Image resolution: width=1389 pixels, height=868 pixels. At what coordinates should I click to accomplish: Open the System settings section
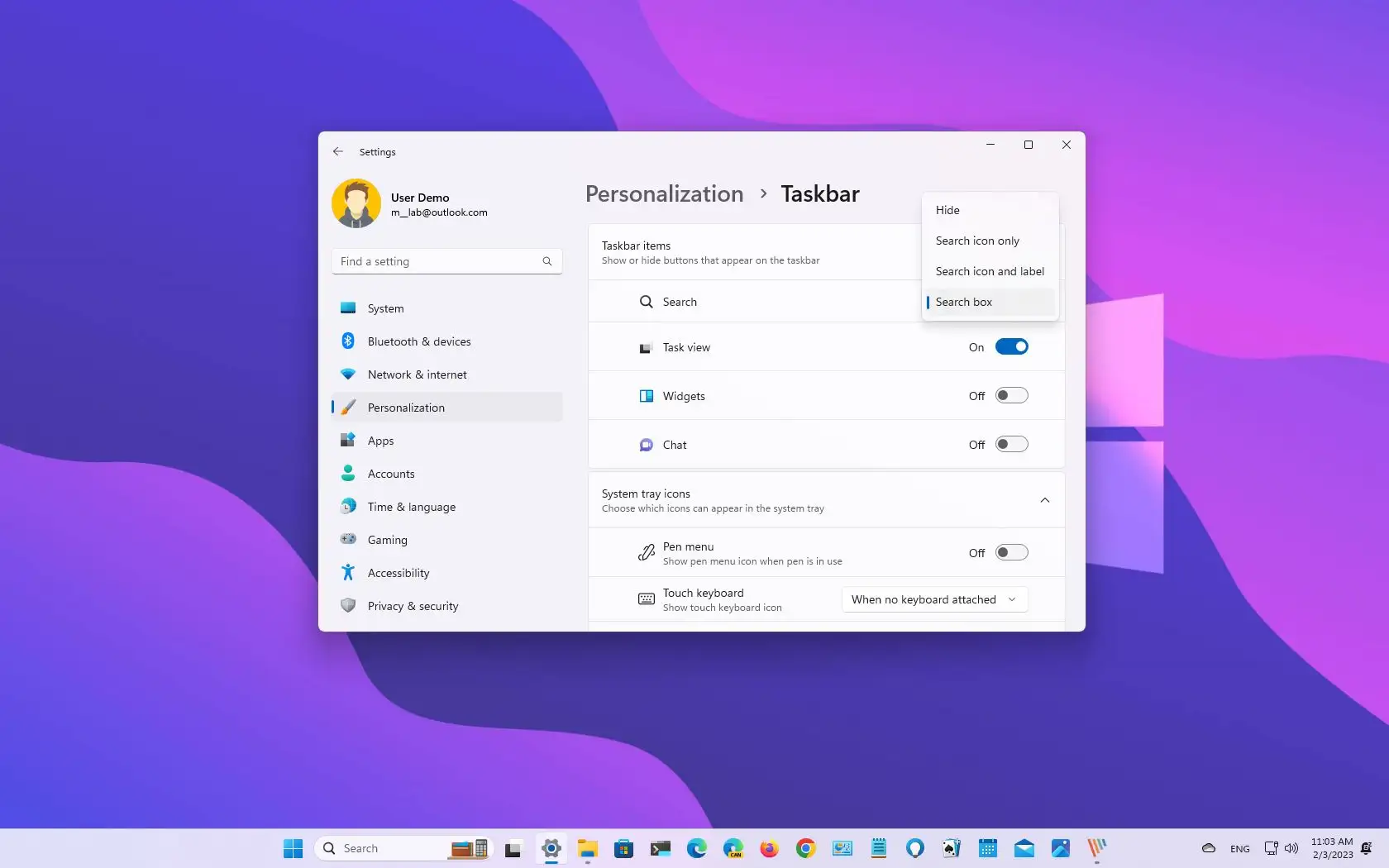pyautogui.click(x=385, y=308)
